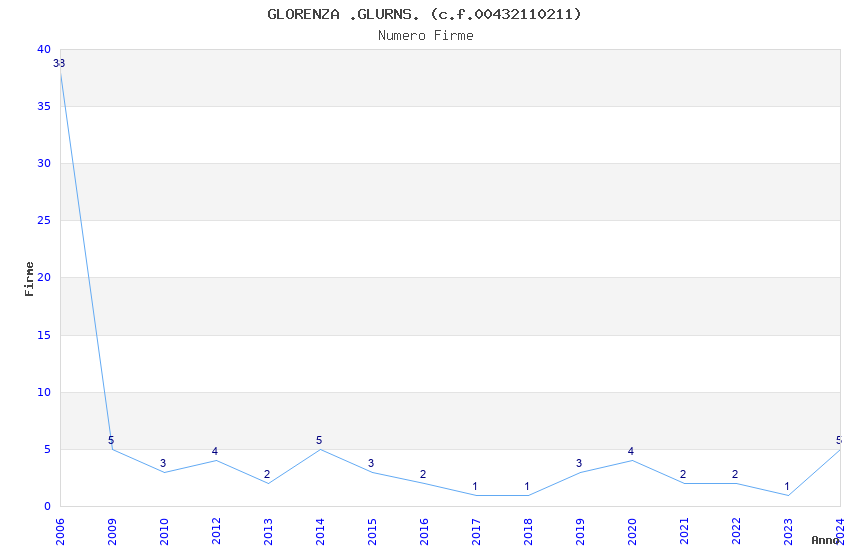Select the year label 2019 on x-axis

tap(581, 532)
